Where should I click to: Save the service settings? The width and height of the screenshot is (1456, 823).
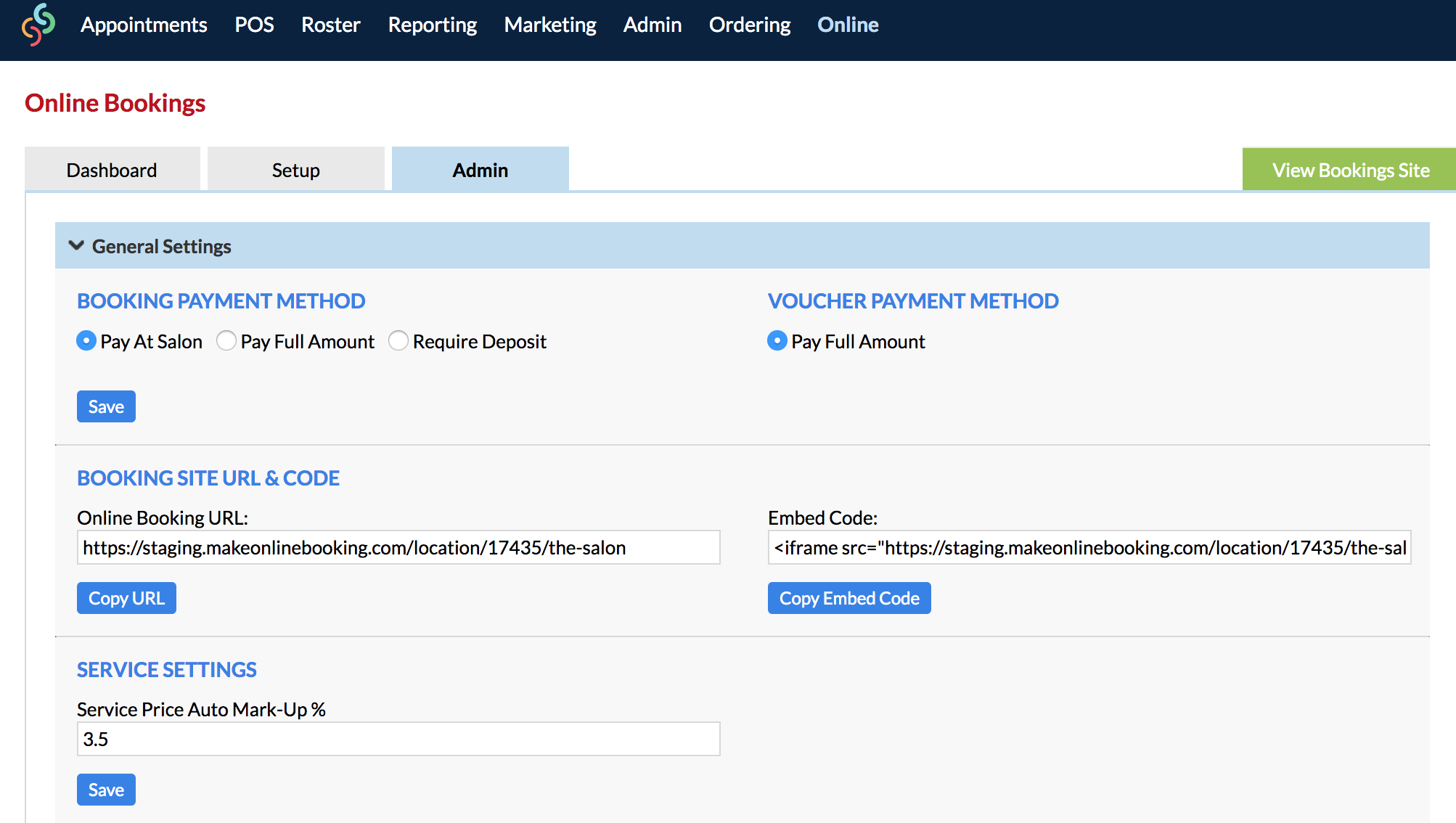pyautogui.click(x=106, y=790)
